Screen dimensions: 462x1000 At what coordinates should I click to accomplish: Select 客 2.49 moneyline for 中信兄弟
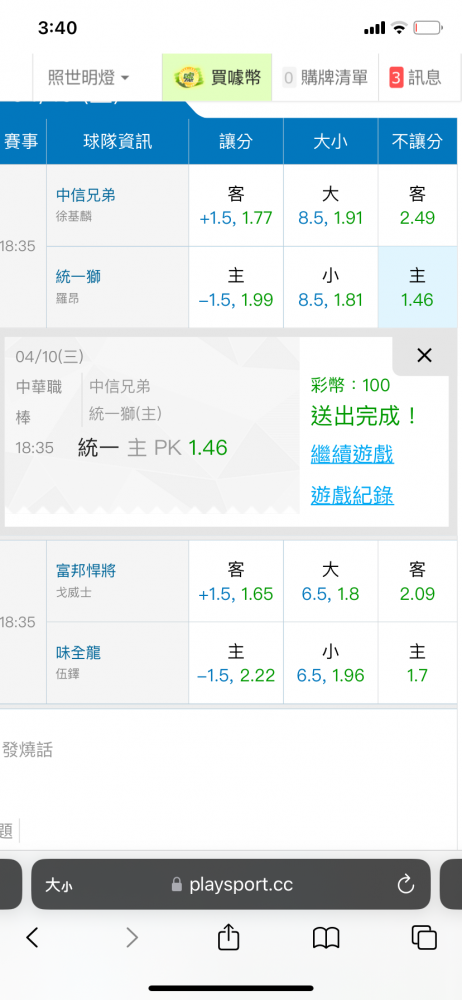click(417, 206)
